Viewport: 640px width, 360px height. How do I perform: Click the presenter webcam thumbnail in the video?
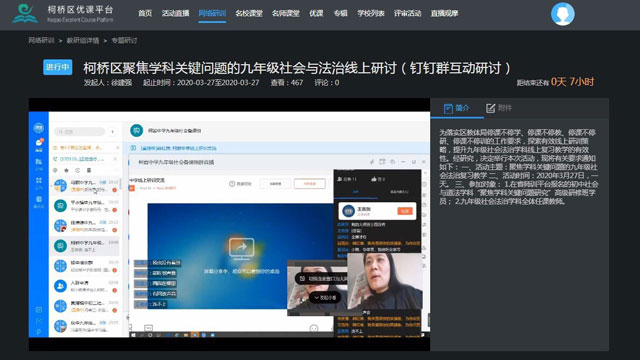coord(385,281)
